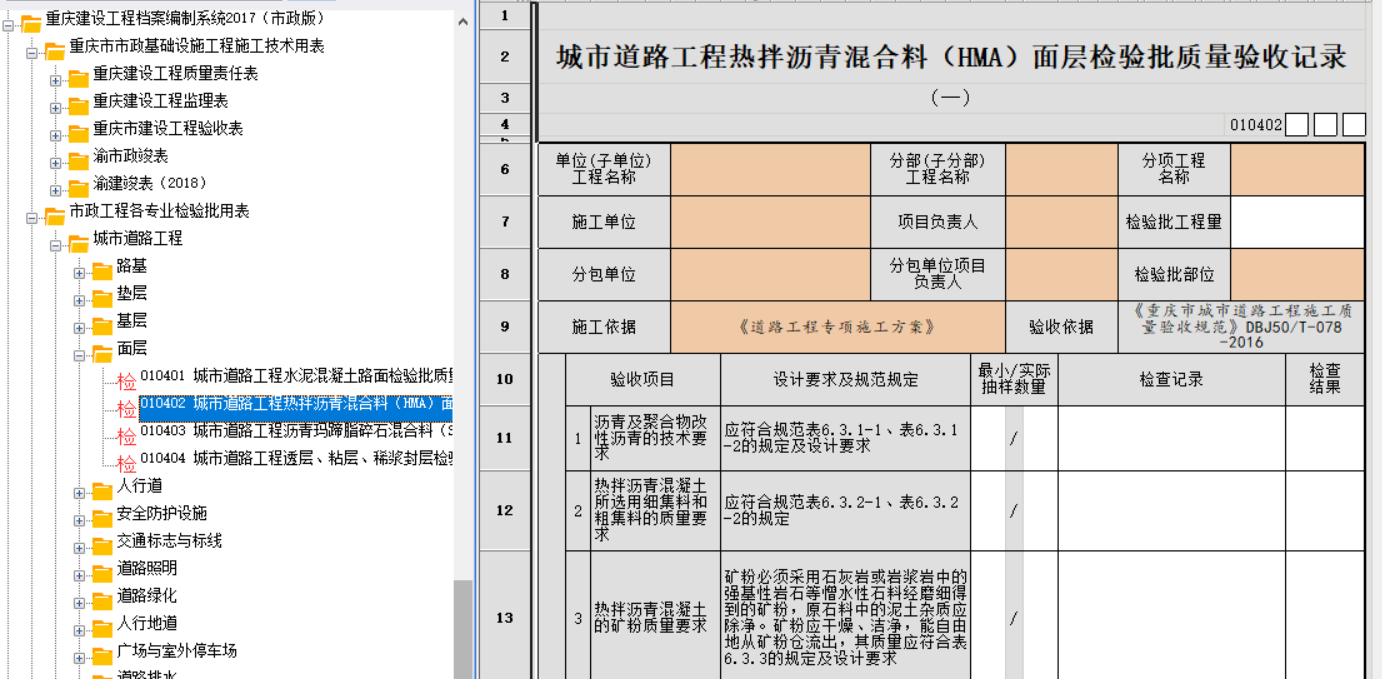Screen dimensions: 1382x679
Task: Click the 检查记录 cell for item 3 矿粉
Action: tap(1171, 616)
